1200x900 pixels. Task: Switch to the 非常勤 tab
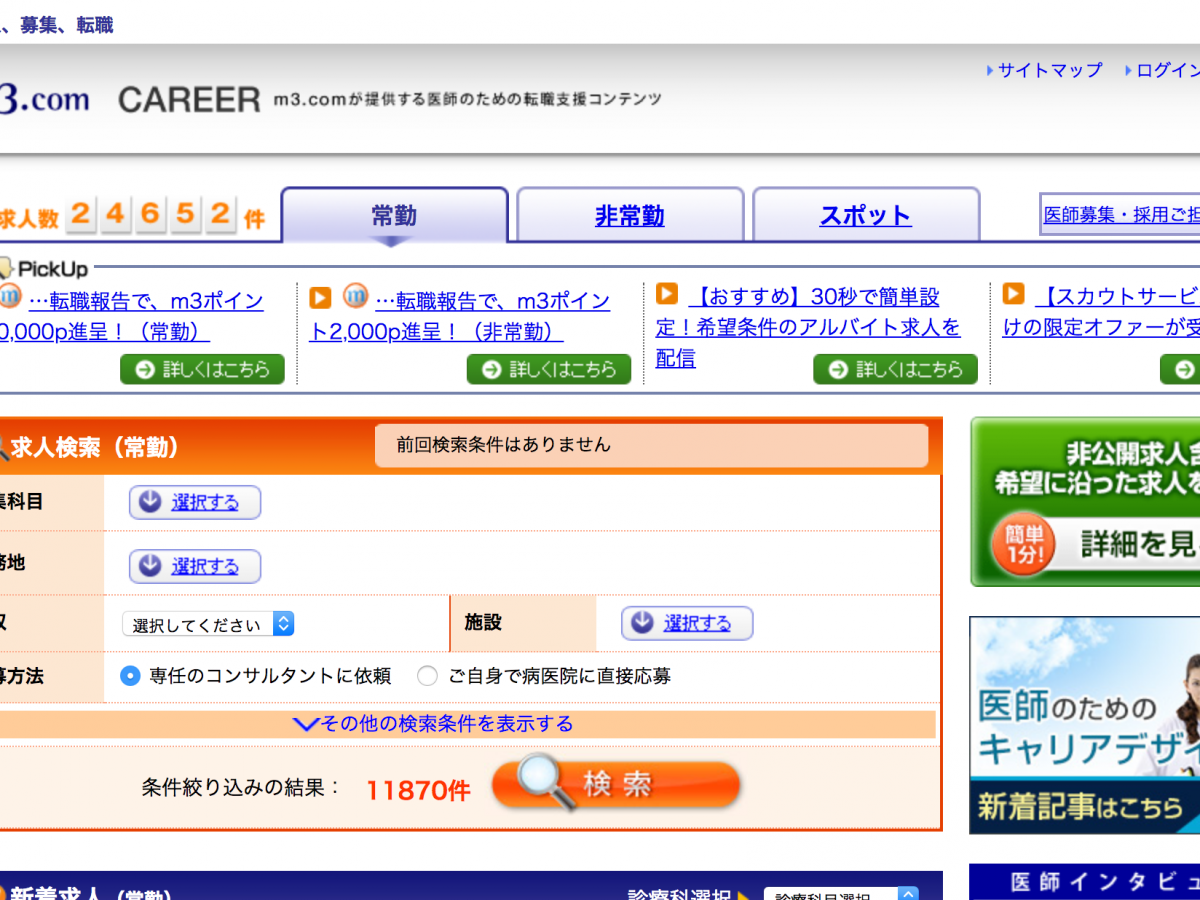click(629, 216)
